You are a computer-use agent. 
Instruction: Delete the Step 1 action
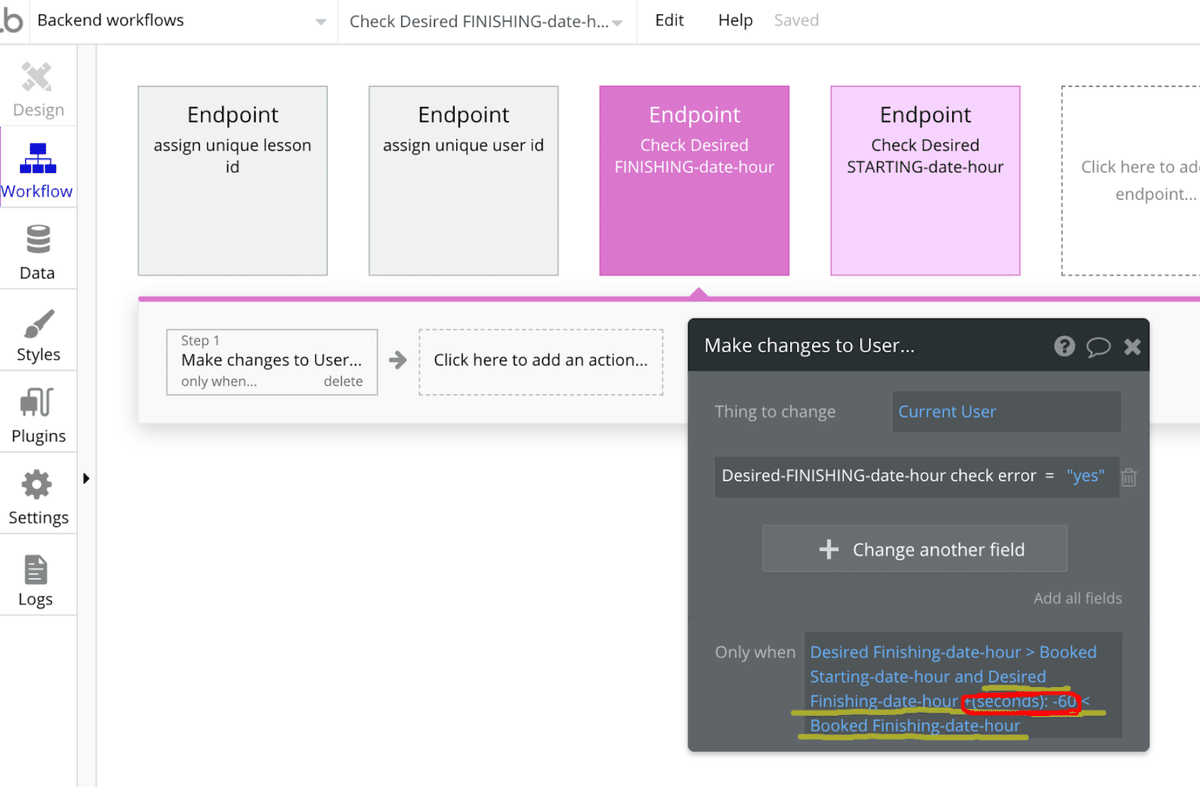click(343, 382)
